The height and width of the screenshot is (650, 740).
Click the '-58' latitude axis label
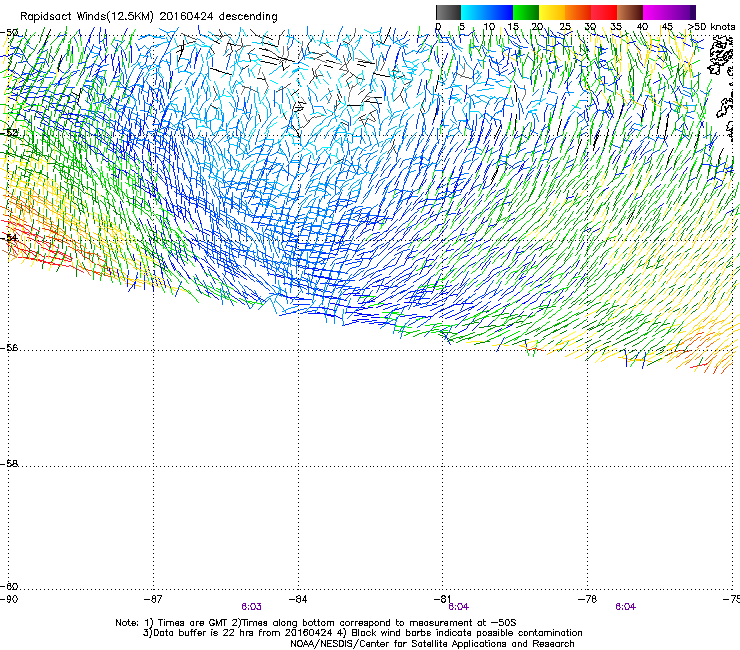coord(9,464)
